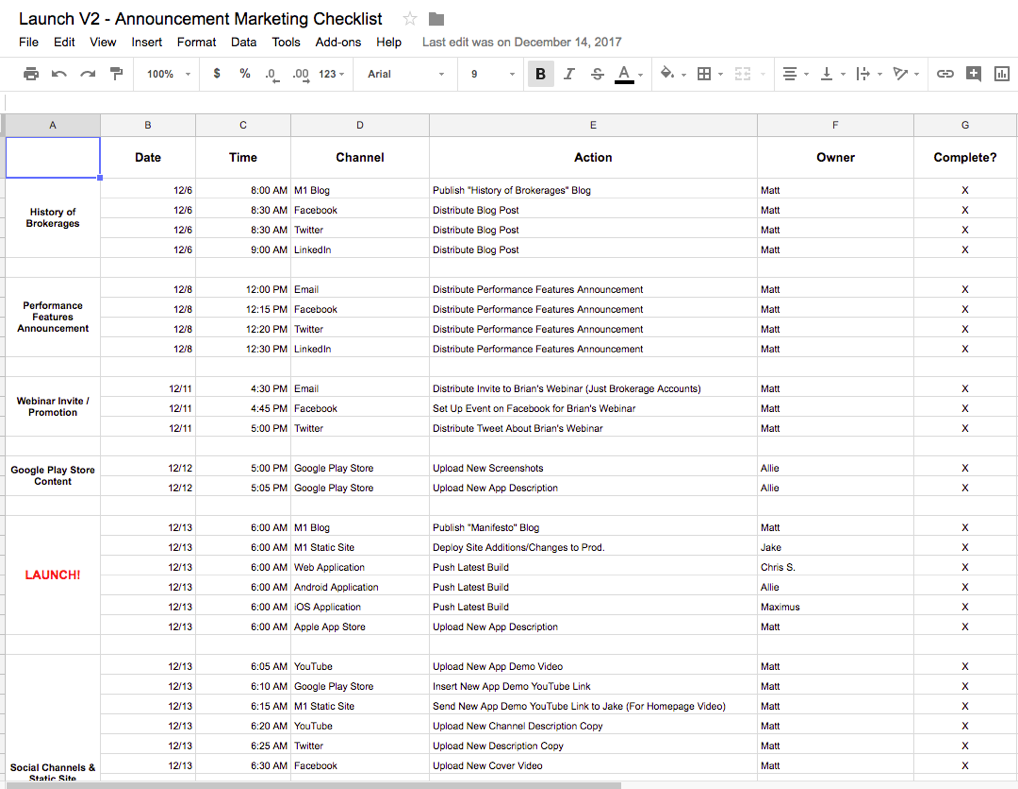The height and width of the screenshot is (789, 1018).
Task: Open the View menu
Action: [103, 42]
